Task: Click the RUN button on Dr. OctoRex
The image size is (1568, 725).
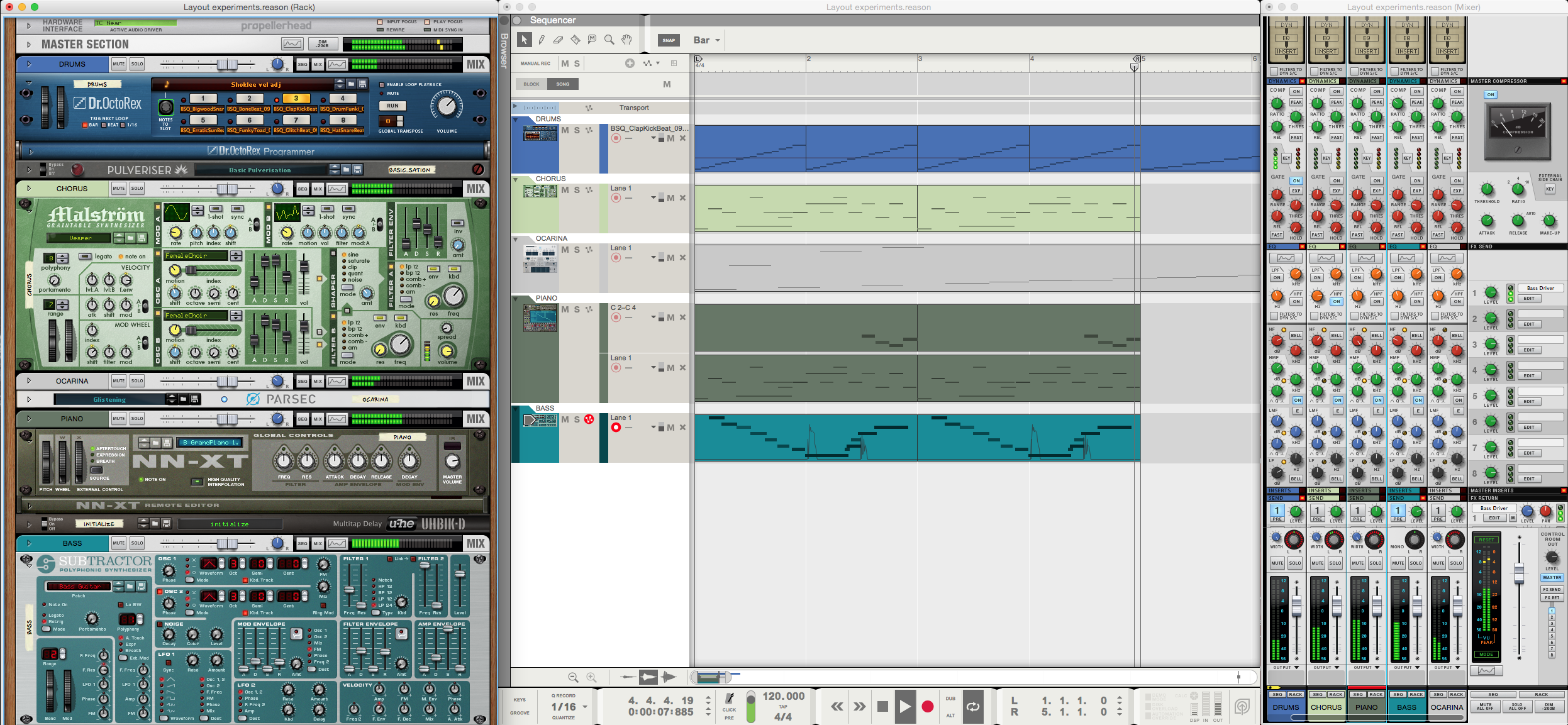Action: click(x=393, y=106)
